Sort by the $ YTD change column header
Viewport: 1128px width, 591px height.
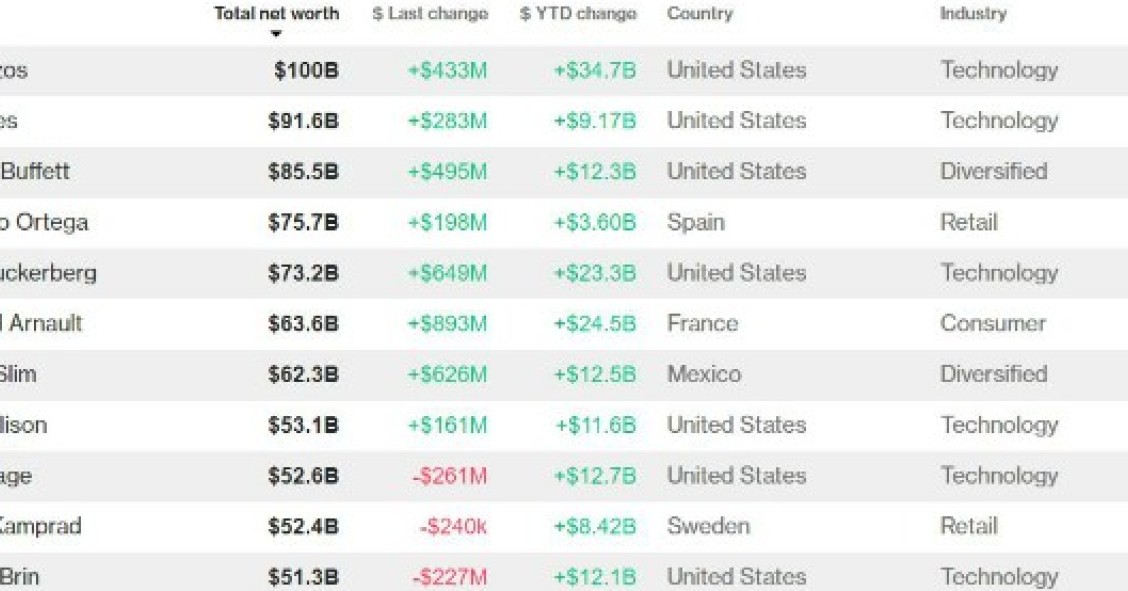[576, 13]
